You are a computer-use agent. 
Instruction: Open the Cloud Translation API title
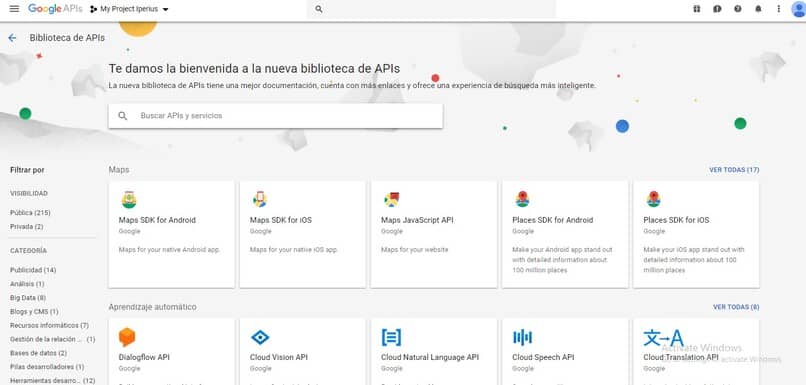point(681,357)
